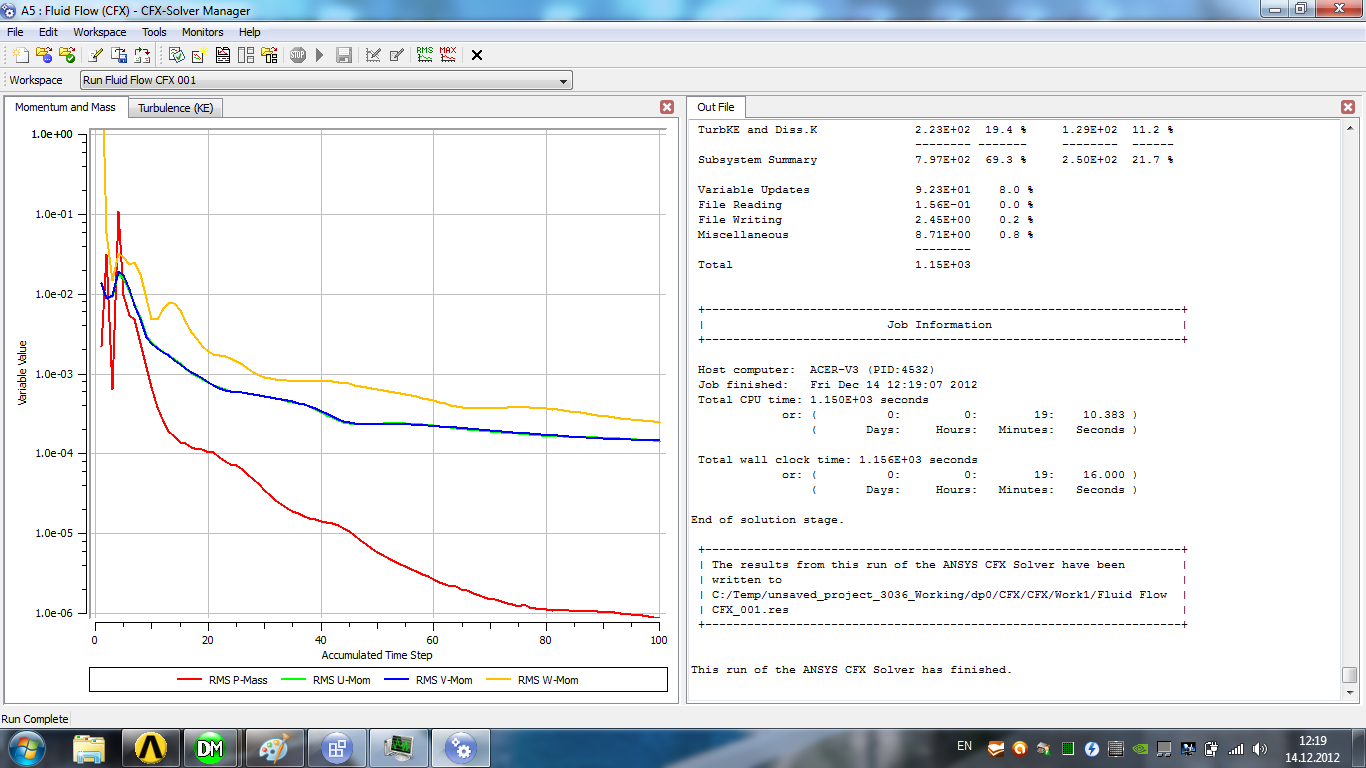Open ANSYS Workbench taskbar icon

pyautogui.click(x=150, y=748)
